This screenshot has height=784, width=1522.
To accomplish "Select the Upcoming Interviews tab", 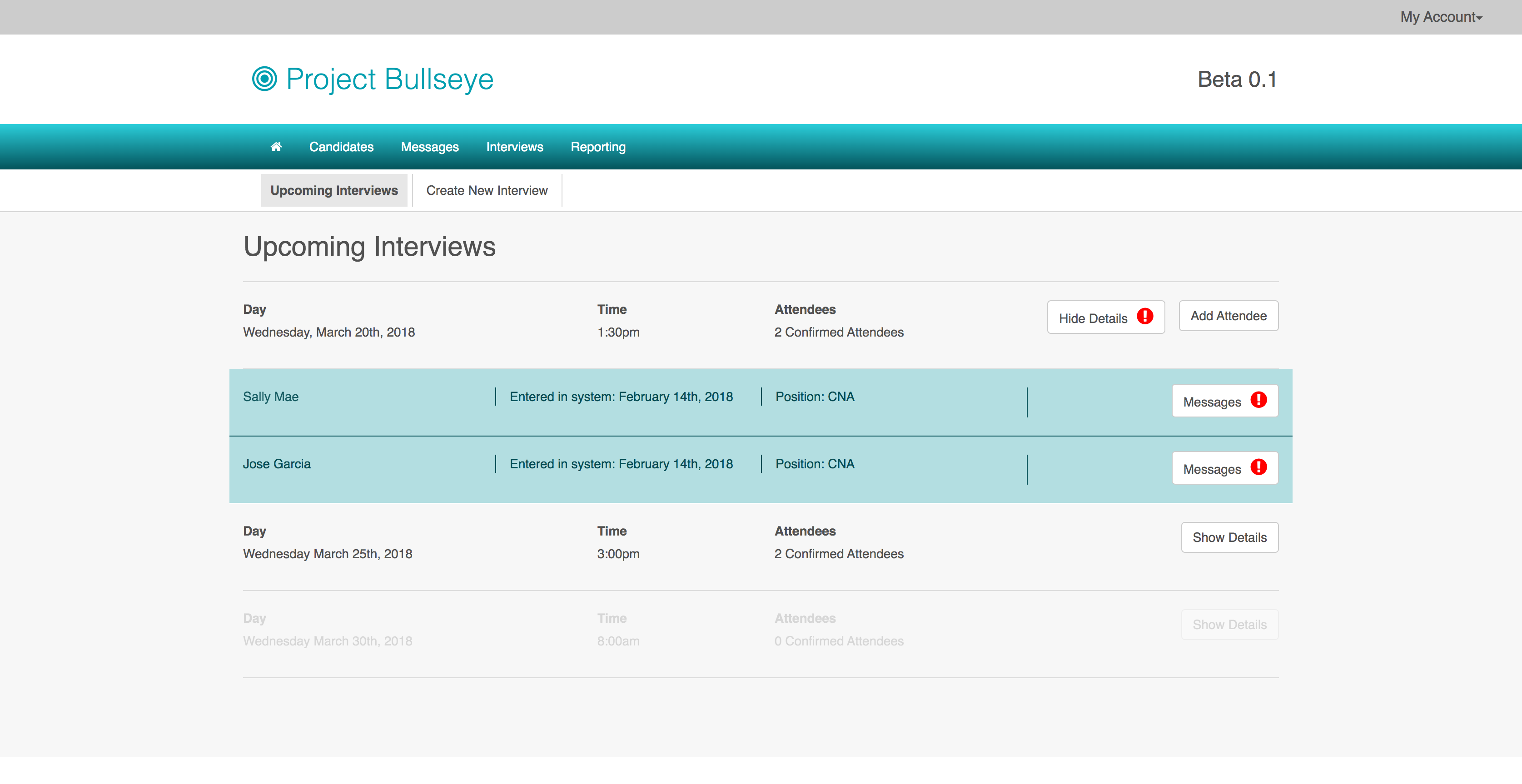I will pos(334,190).
